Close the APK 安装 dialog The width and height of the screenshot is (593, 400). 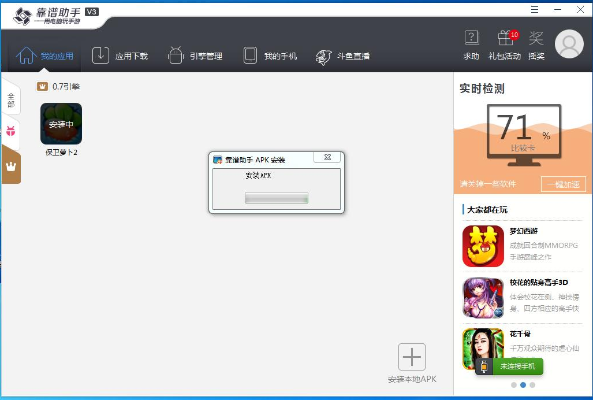328,157
